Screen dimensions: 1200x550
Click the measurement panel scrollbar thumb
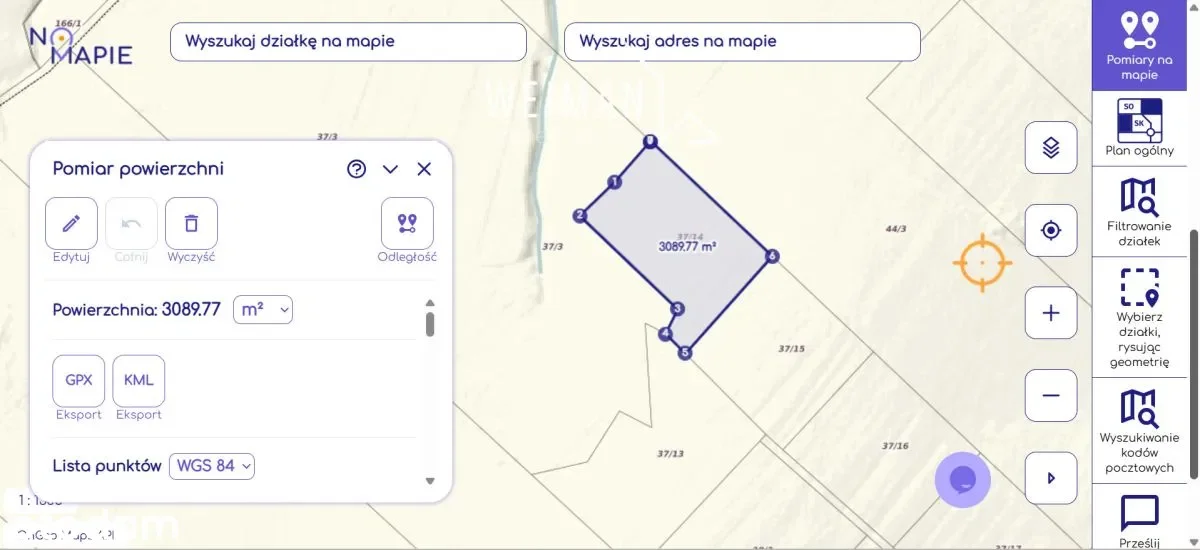pyautogui.click(x=430, y=324)
